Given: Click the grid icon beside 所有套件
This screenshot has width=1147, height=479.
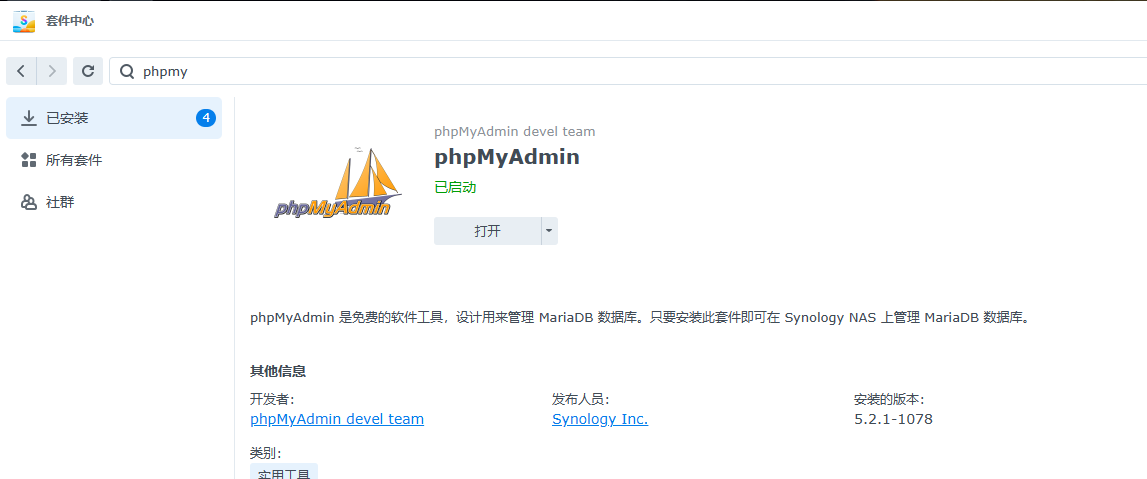Looking at the screenshot, I should [29, 160].
